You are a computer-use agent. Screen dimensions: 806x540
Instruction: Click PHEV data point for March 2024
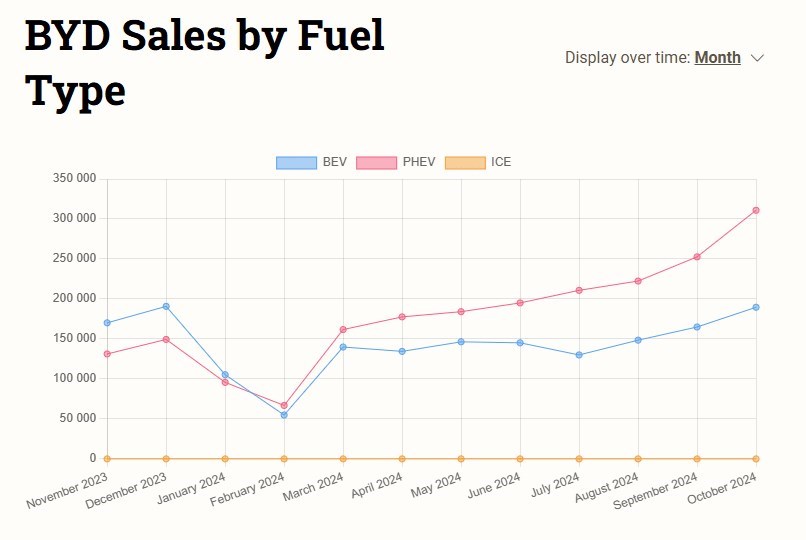pos(343,329)
